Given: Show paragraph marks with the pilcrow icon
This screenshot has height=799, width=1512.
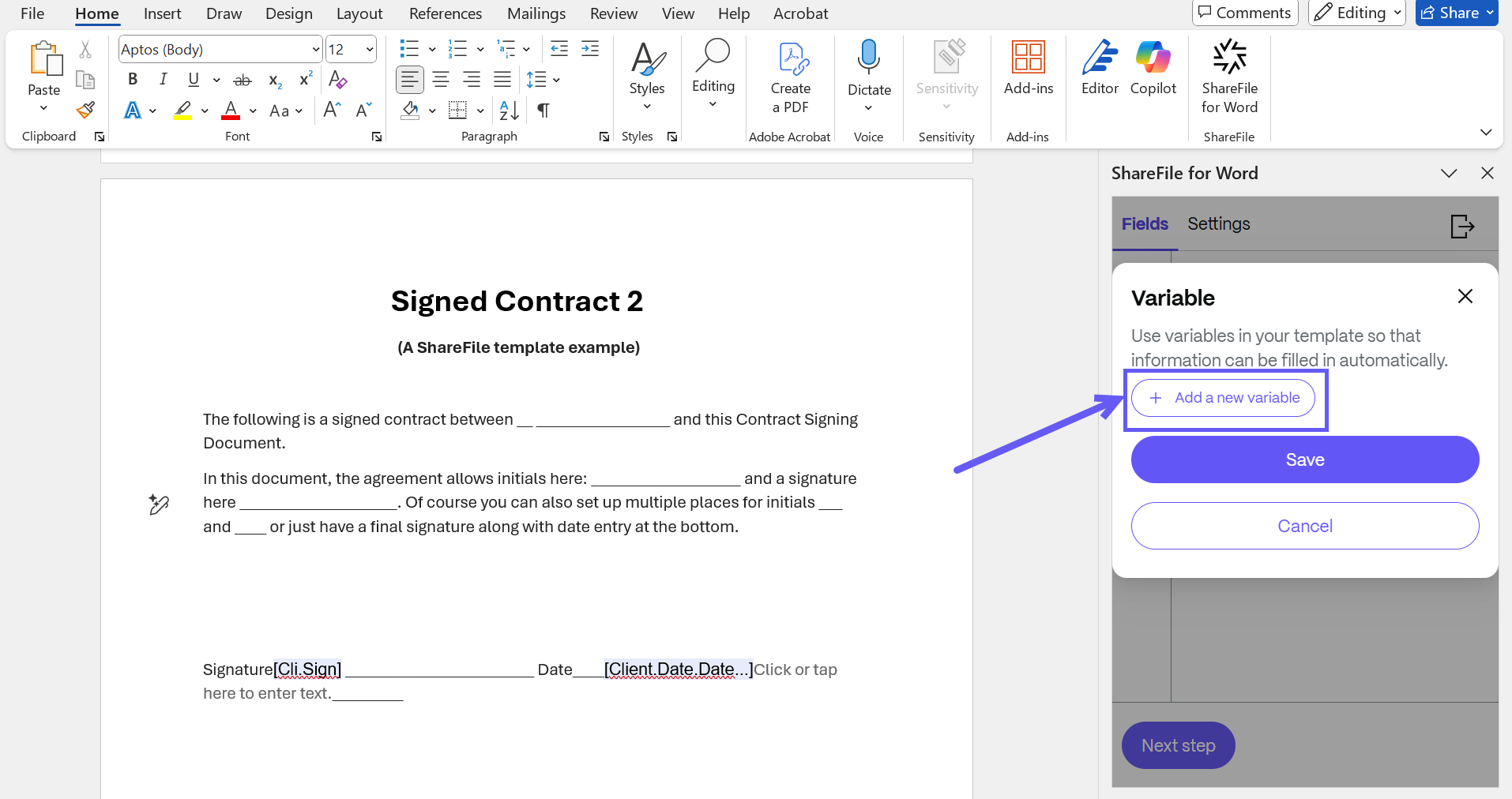Looking at the screenshot, I should [543, 111].
